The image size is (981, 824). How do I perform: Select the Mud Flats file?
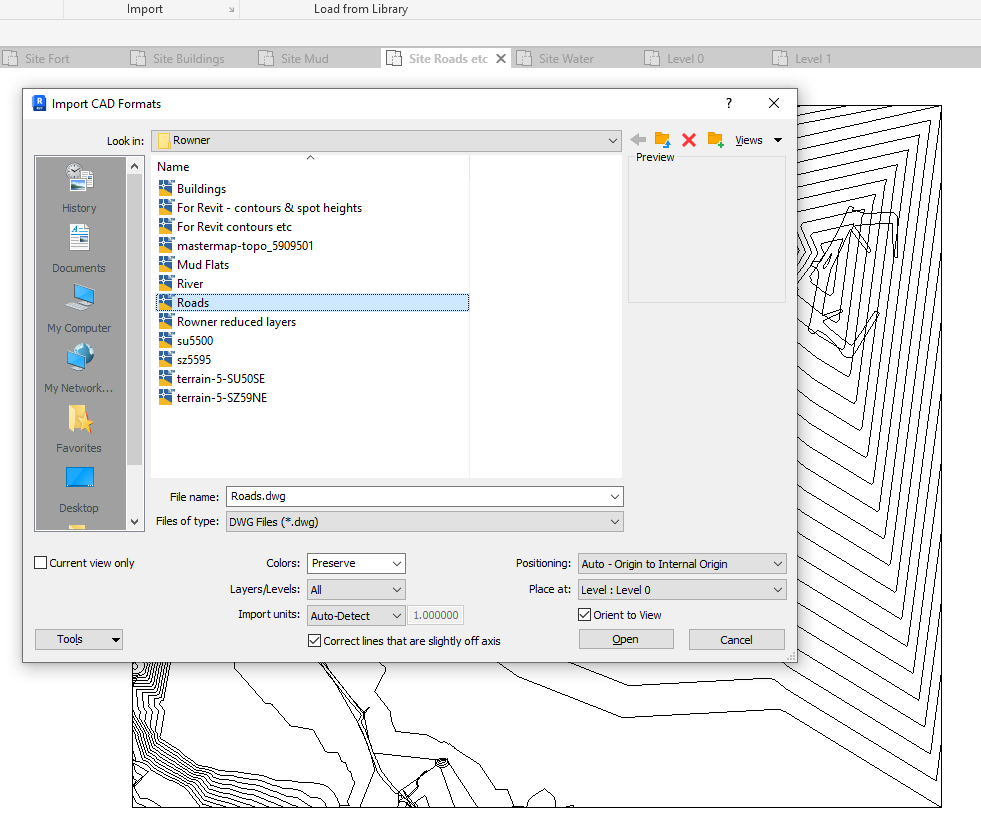202,265
